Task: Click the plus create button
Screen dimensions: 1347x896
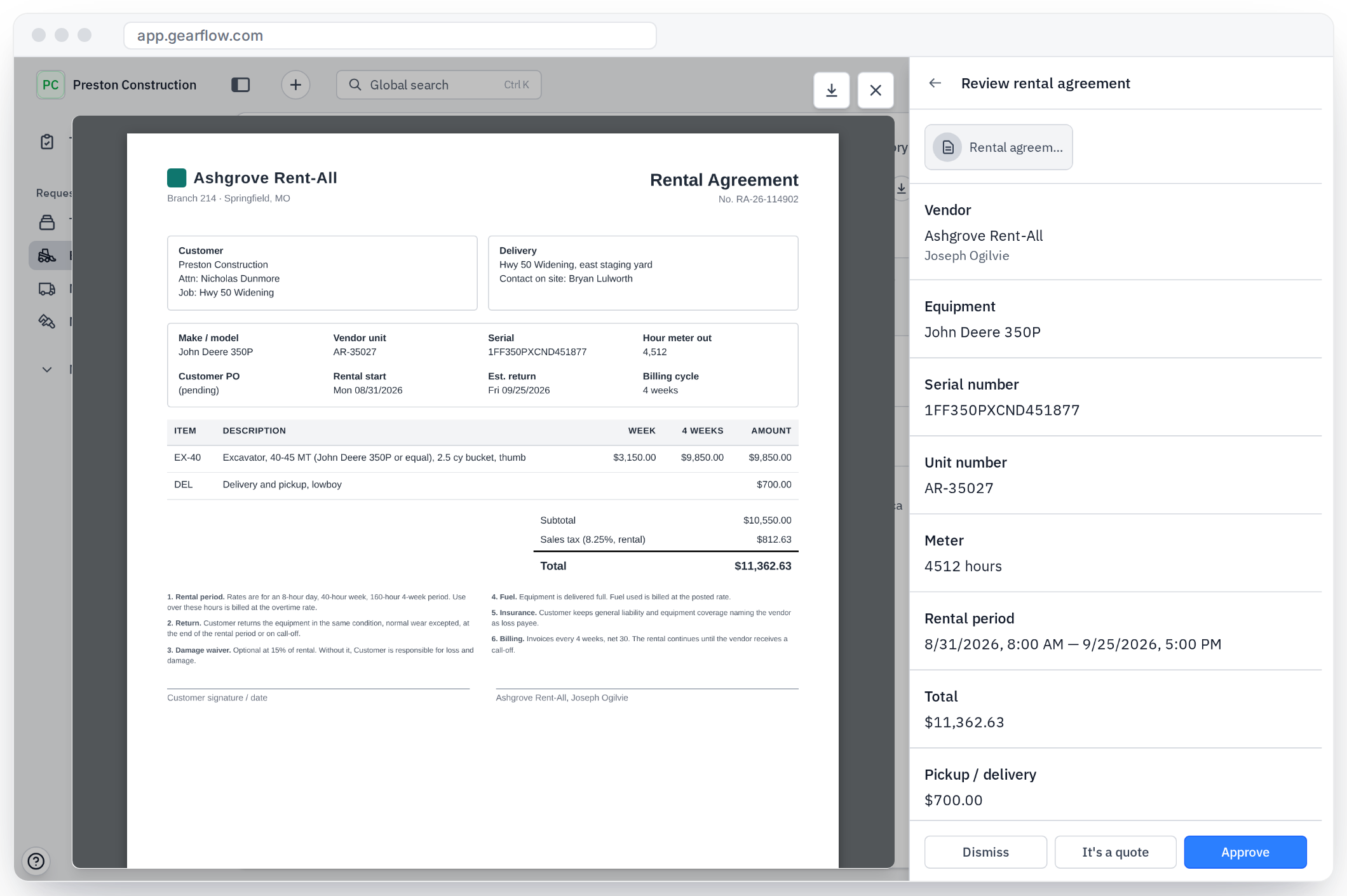Action: [x=295, y=85]
